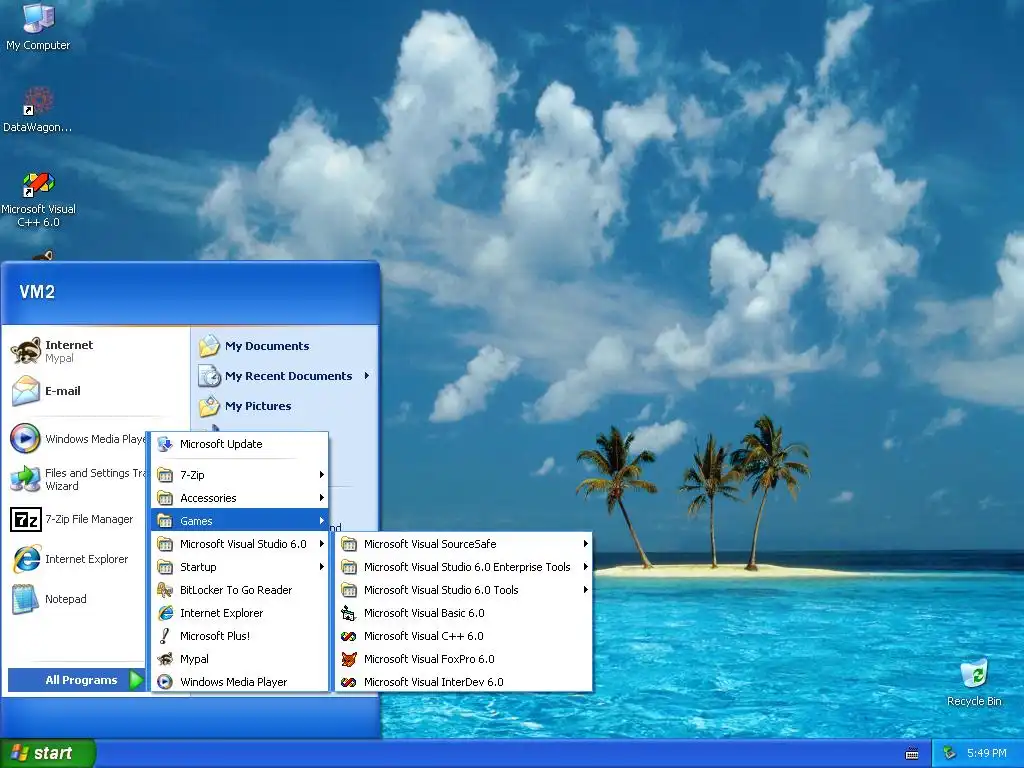Click the pinned Windows Media Player icon
The image size is (1024, 768).
click(25, 438)
